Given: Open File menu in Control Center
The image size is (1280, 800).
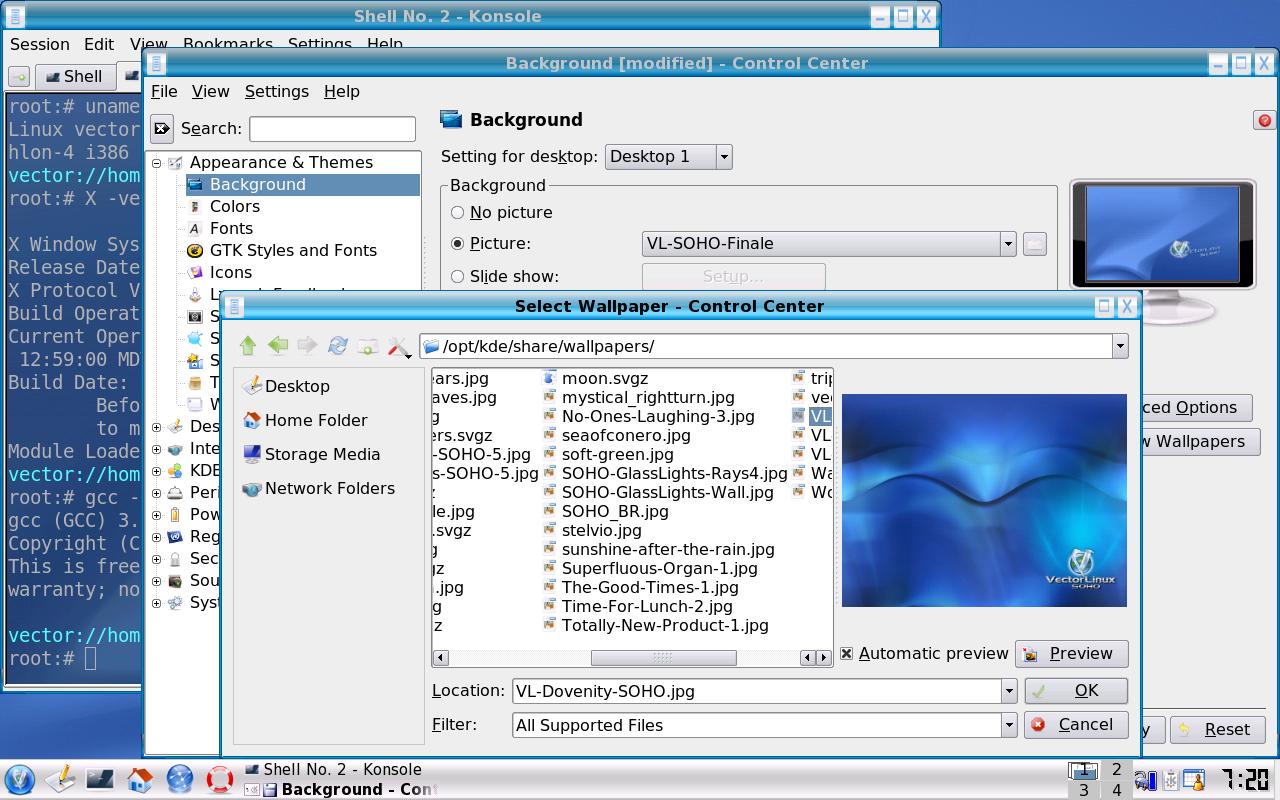Looking at the screenshot, I should [x=164, y=91].
